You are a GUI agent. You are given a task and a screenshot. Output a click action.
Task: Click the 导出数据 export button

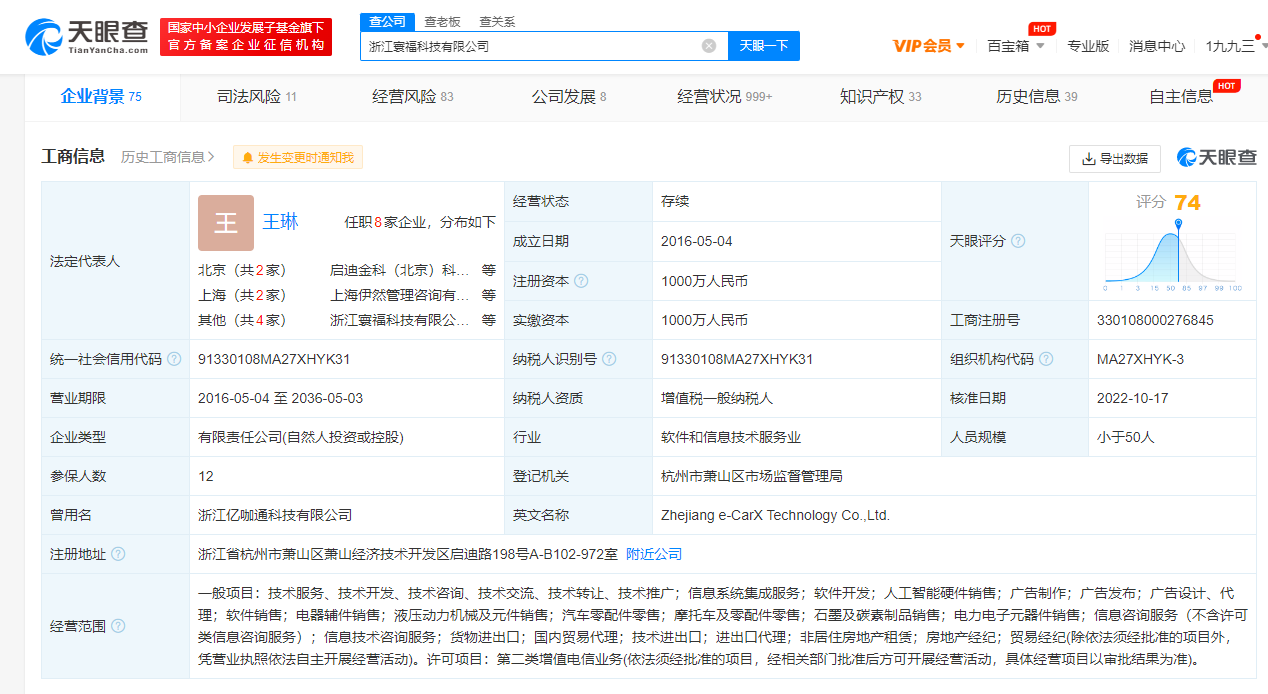[x=1115, y=158]
